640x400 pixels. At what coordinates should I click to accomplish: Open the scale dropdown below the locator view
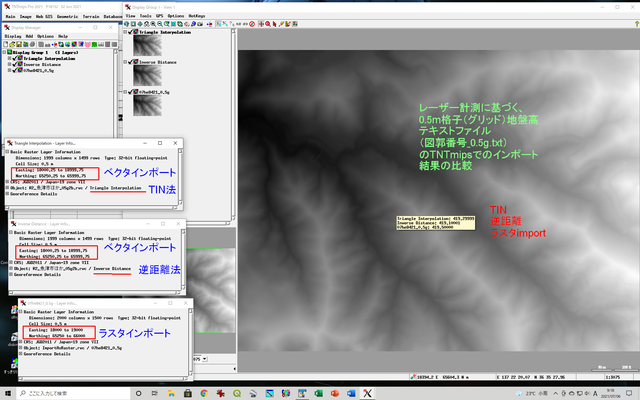click(x=204, y=359)
